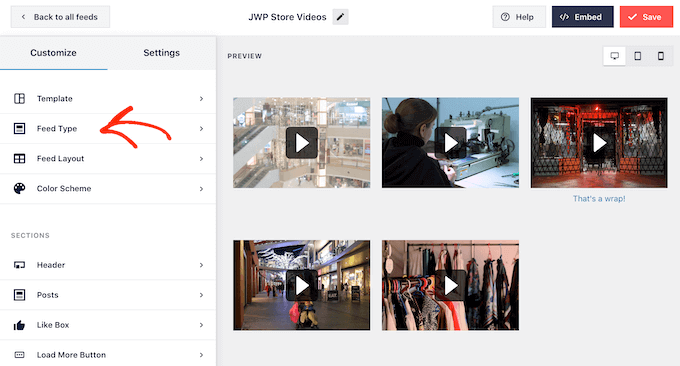Expand the Load More Button row chevron
Image resolution: width=680 pixels, height=366 pixels.
(x=201, y=355)
